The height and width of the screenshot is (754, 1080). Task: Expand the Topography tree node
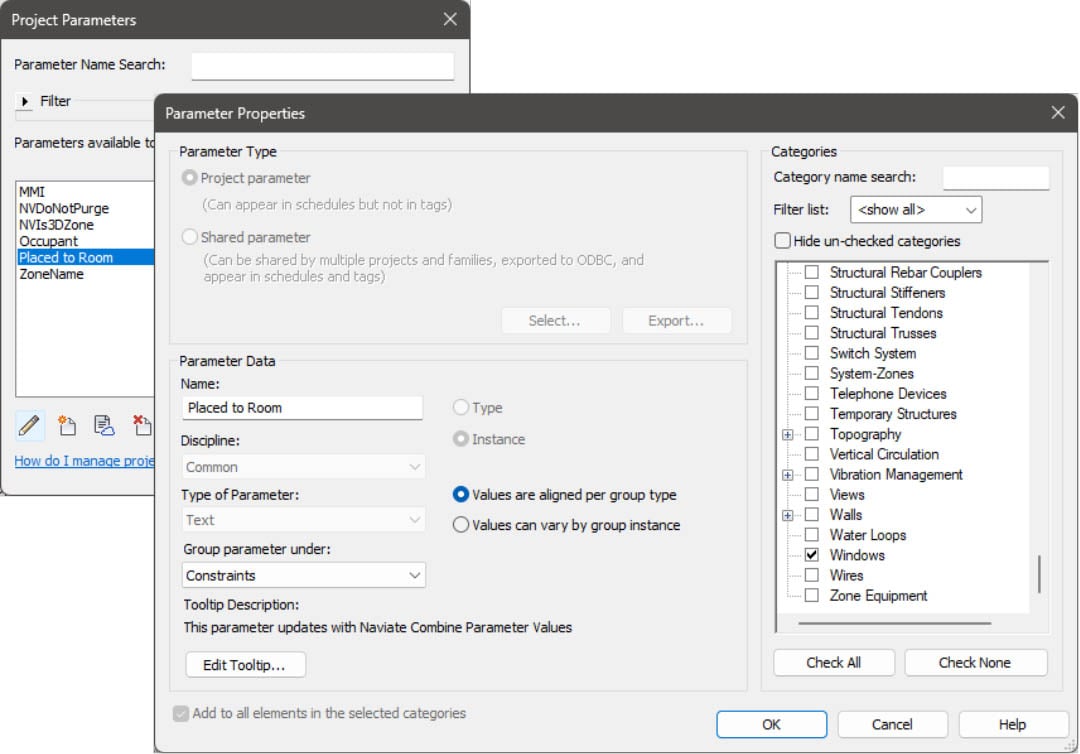[x=789, y=434]
